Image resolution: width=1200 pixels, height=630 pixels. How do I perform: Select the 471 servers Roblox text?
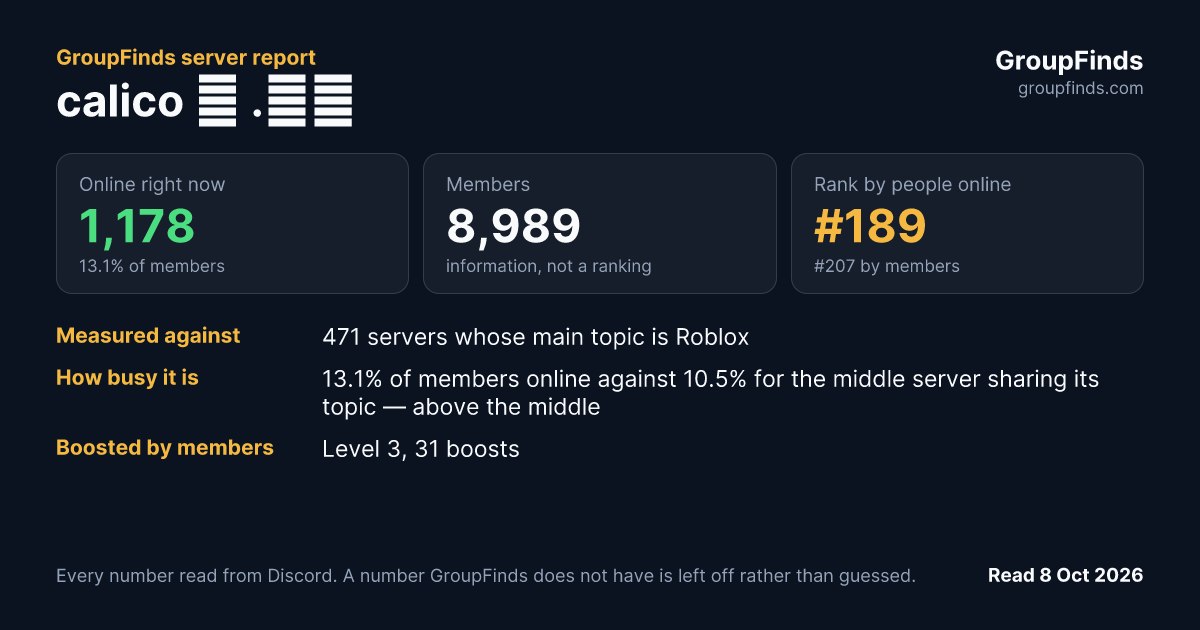[x=535, y=337]
